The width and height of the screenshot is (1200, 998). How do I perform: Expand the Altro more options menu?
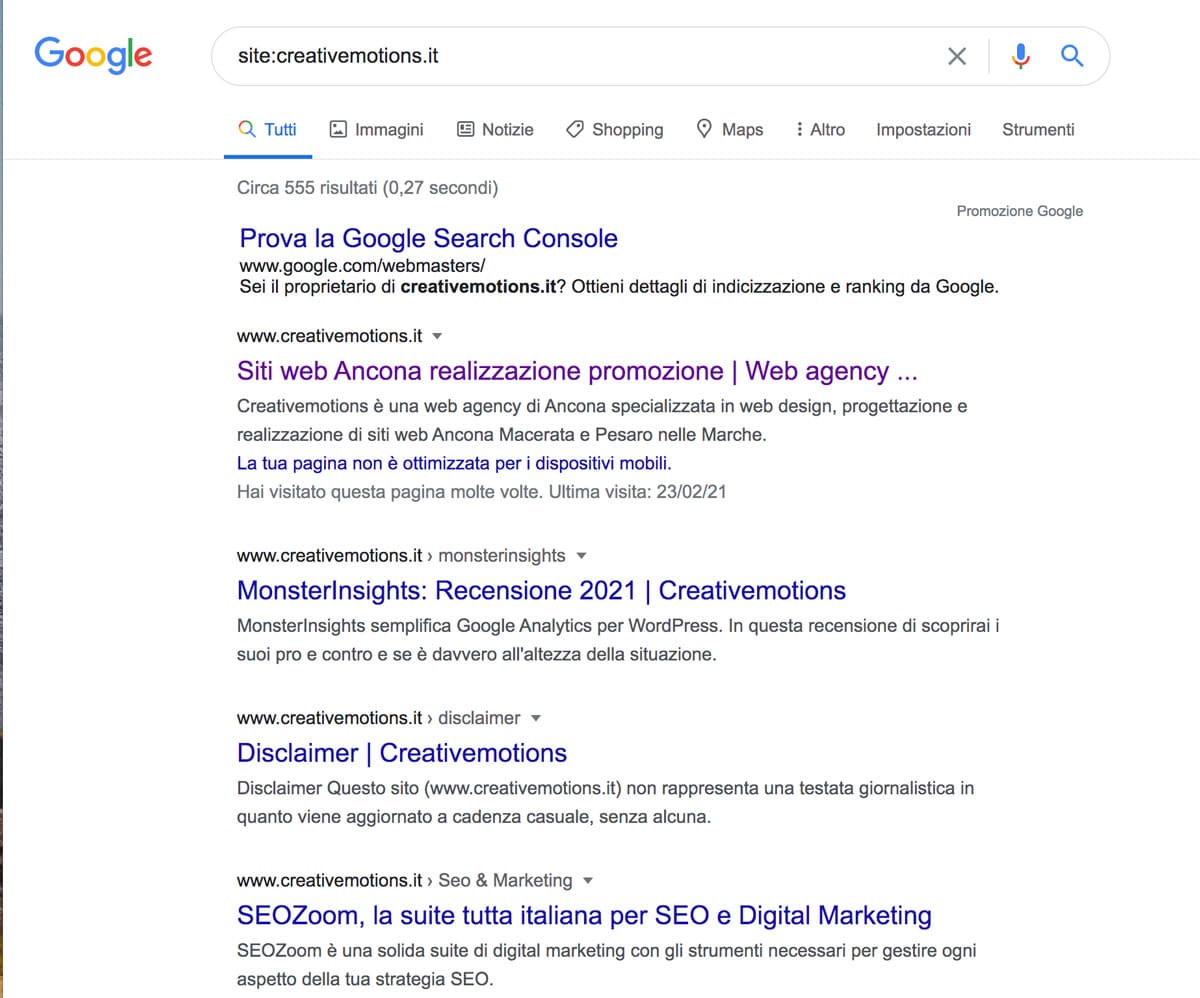tap(820, 129)
